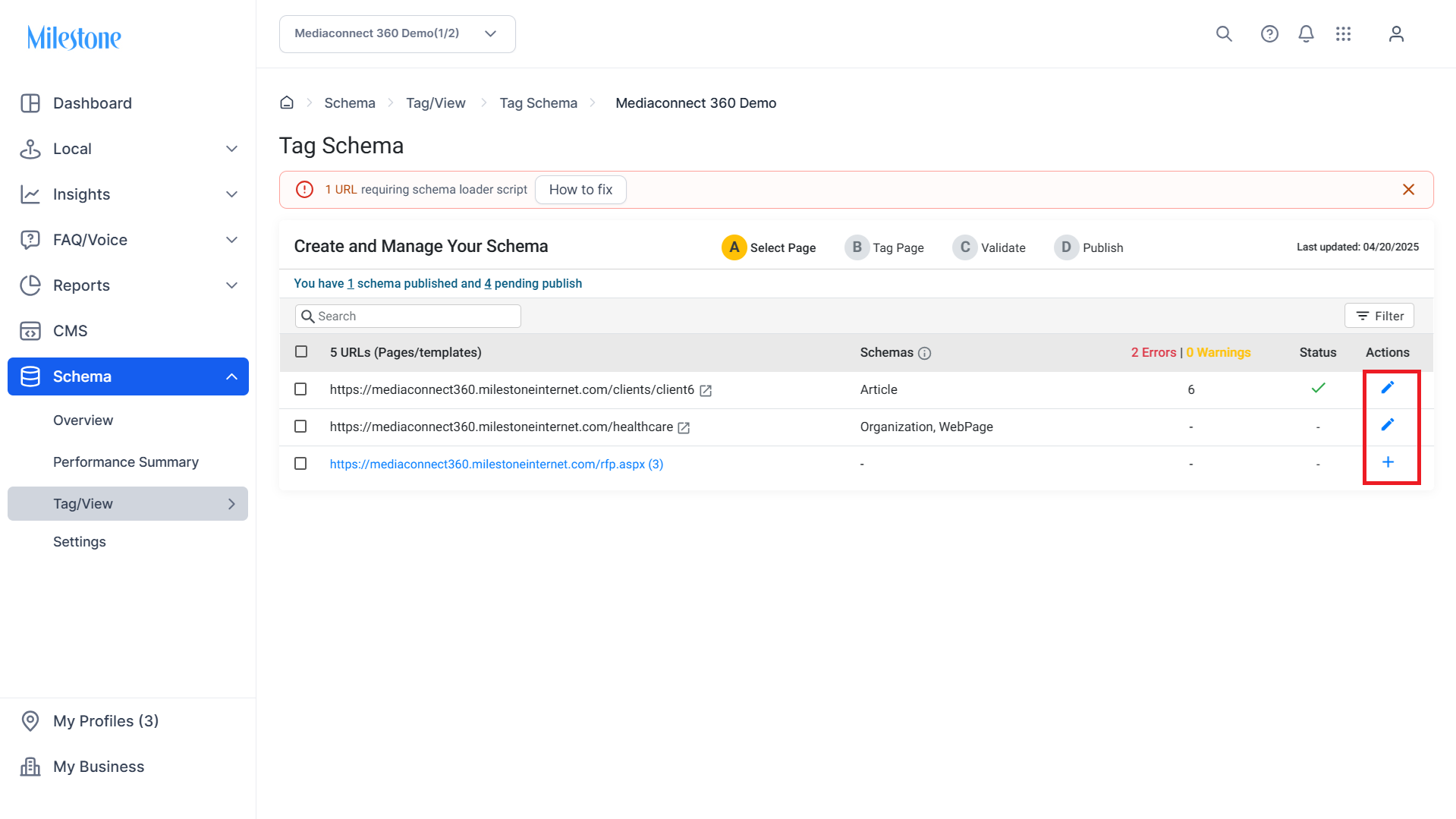The image size is (1456, 819).
Task: Open the help question mark icon
Action: 1269,34
